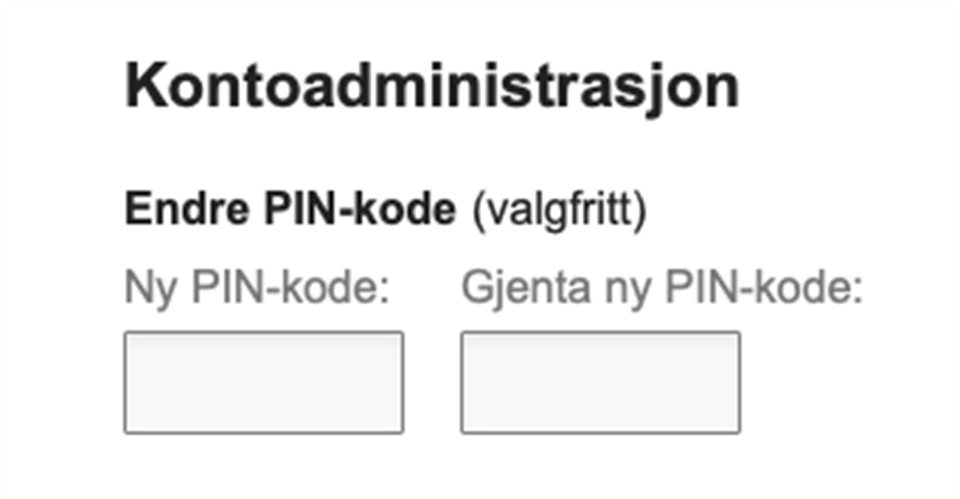Focus the repeat new PIN box
This screenshot has height=499, width=960.
(x=600, y=383)
